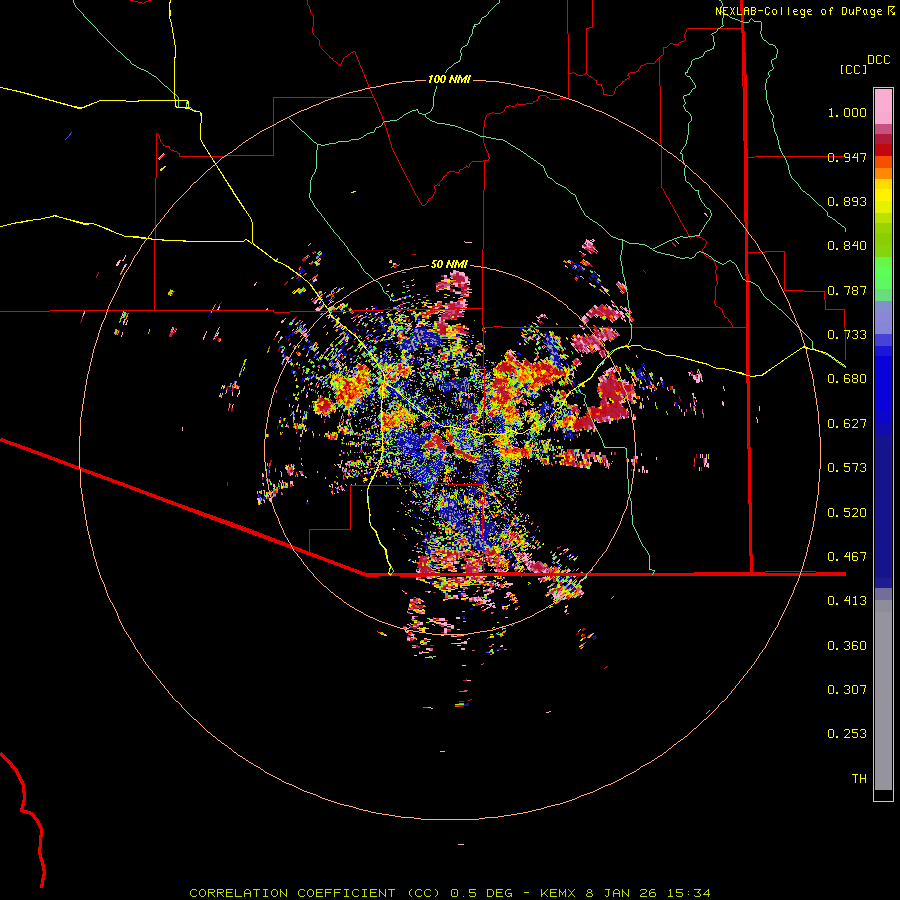Click the 0.680 scale label
Image resolution: width=900 pixels, height=900 pixels.
[847, 379]
